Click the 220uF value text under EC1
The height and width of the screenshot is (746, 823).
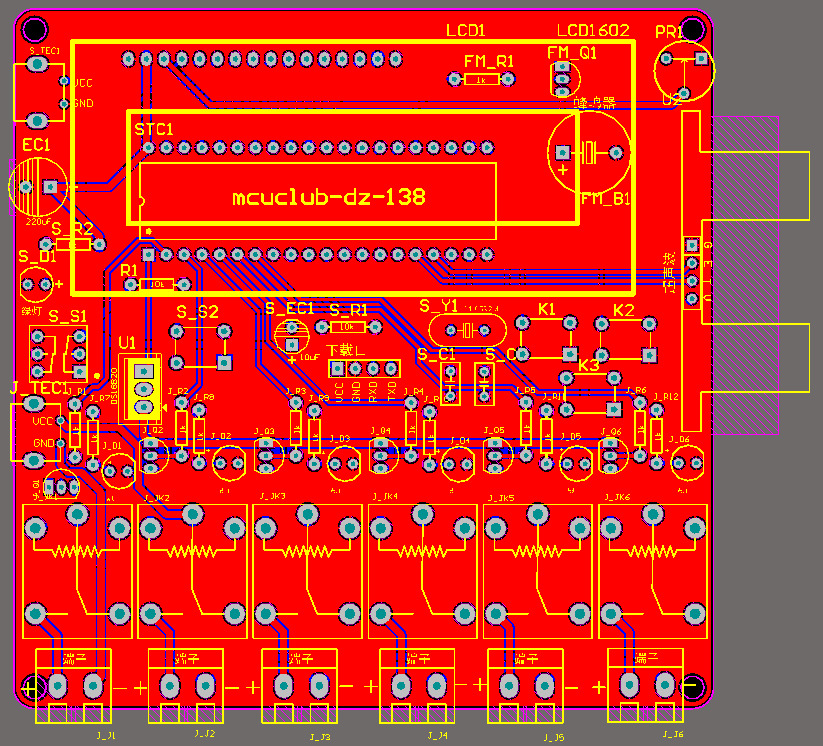(x=38, y=222)
